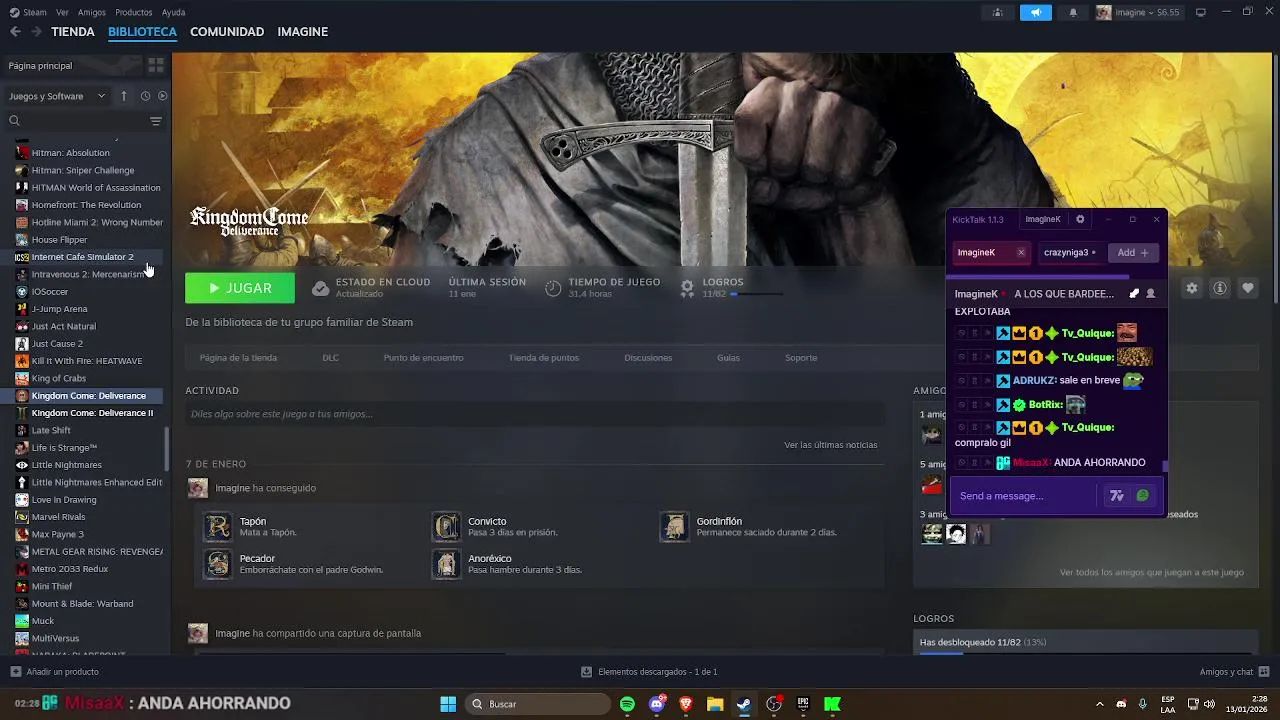Image resolution: width=1280 pixels, height=720 pixels.
Task: Switch to Big Picture mode icon
Action: pyautogui.click(x=1201, y=12)
